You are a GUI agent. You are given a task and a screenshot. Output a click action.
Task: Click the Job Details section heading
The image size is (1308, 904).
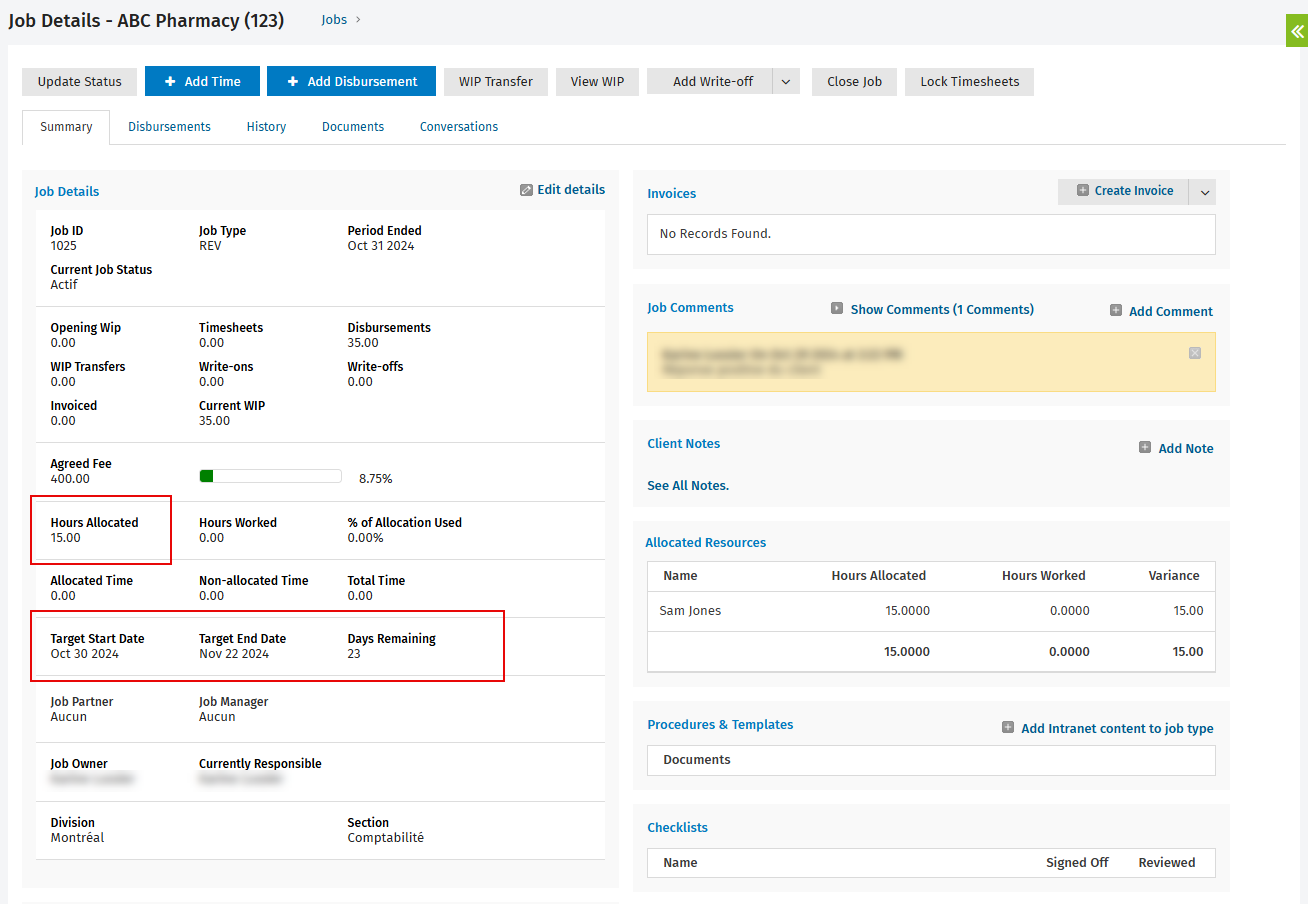(67, 192)
